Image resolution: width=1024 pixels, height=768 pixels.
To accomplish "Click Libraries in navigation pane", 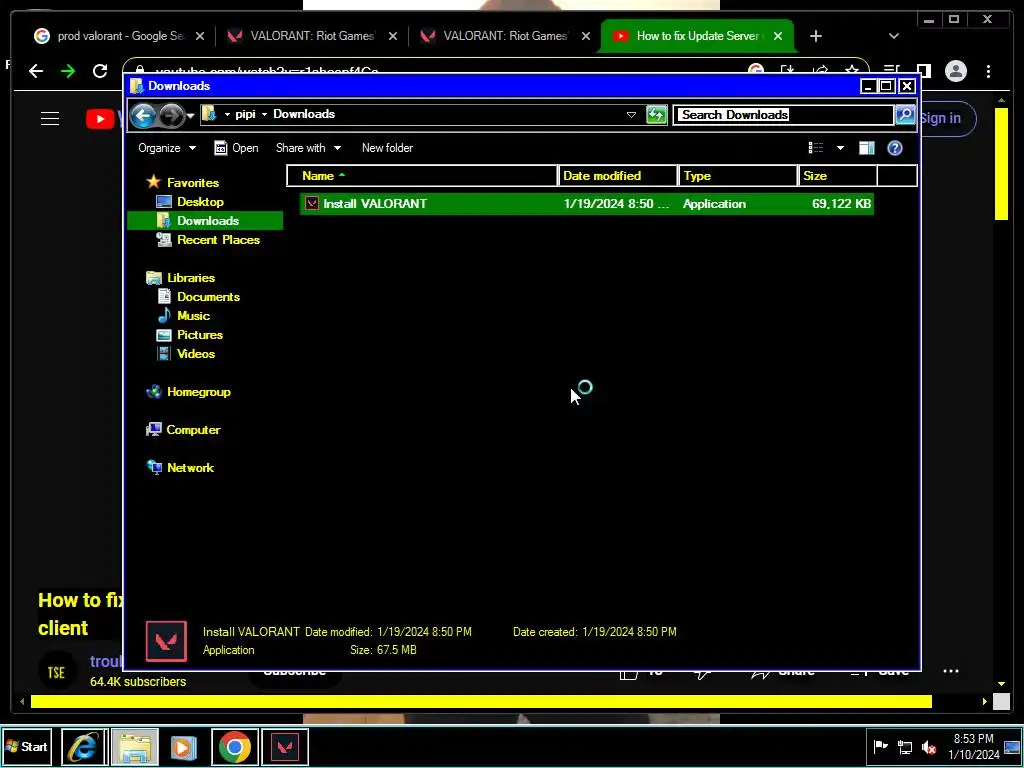I will 191,278.
